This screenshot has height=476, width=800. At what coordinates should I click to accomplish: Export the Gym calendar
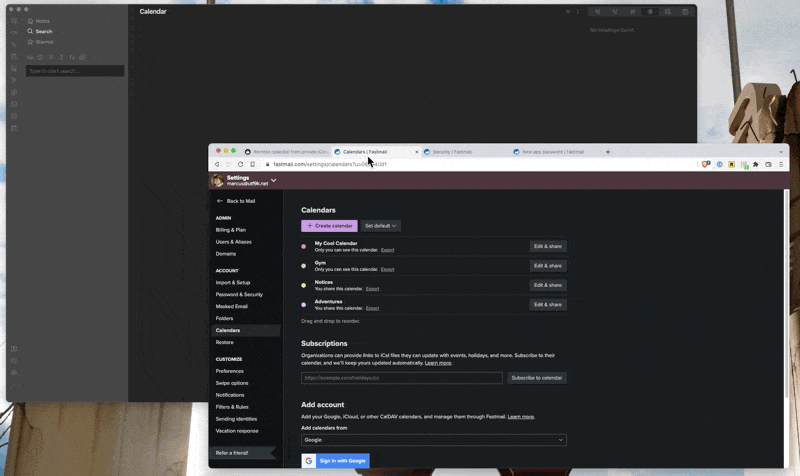tap(387, 269)
